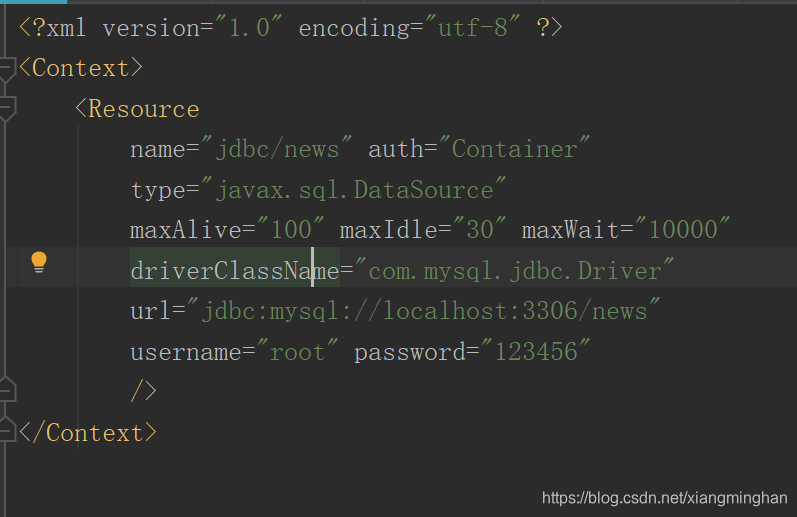Click the driverClassName attribute name
Image resolution: width=797 pixels, height=517 pixels.
234,270
